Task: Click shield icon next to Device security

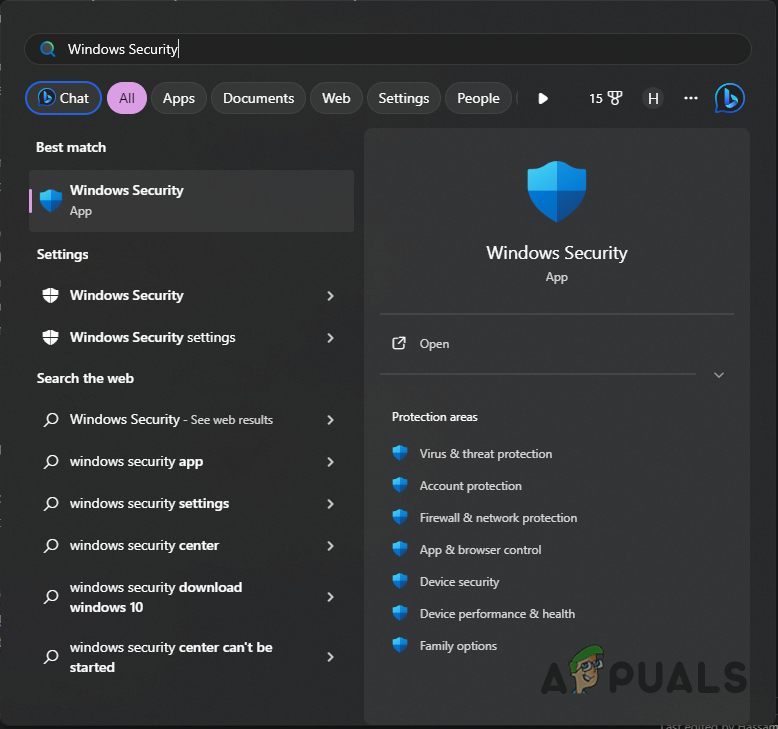Action: [x=400, y=581]
